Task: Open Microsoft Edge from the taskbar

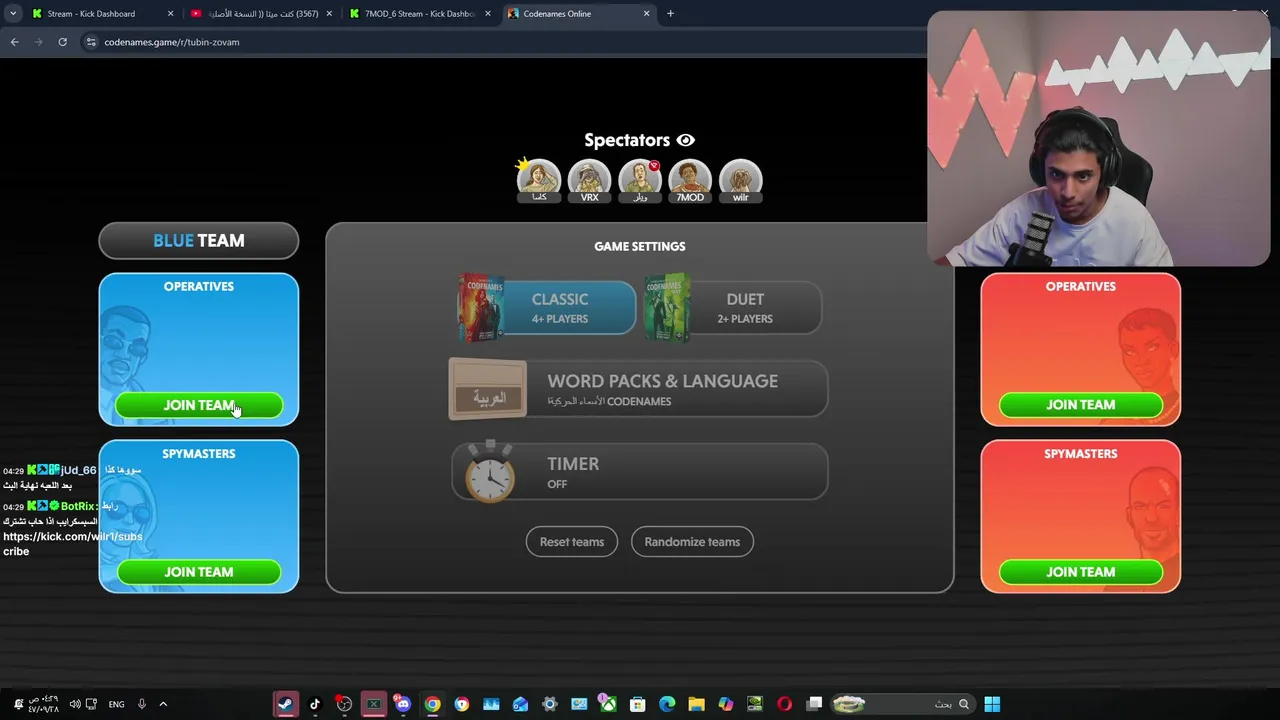Action: (667, 704)
